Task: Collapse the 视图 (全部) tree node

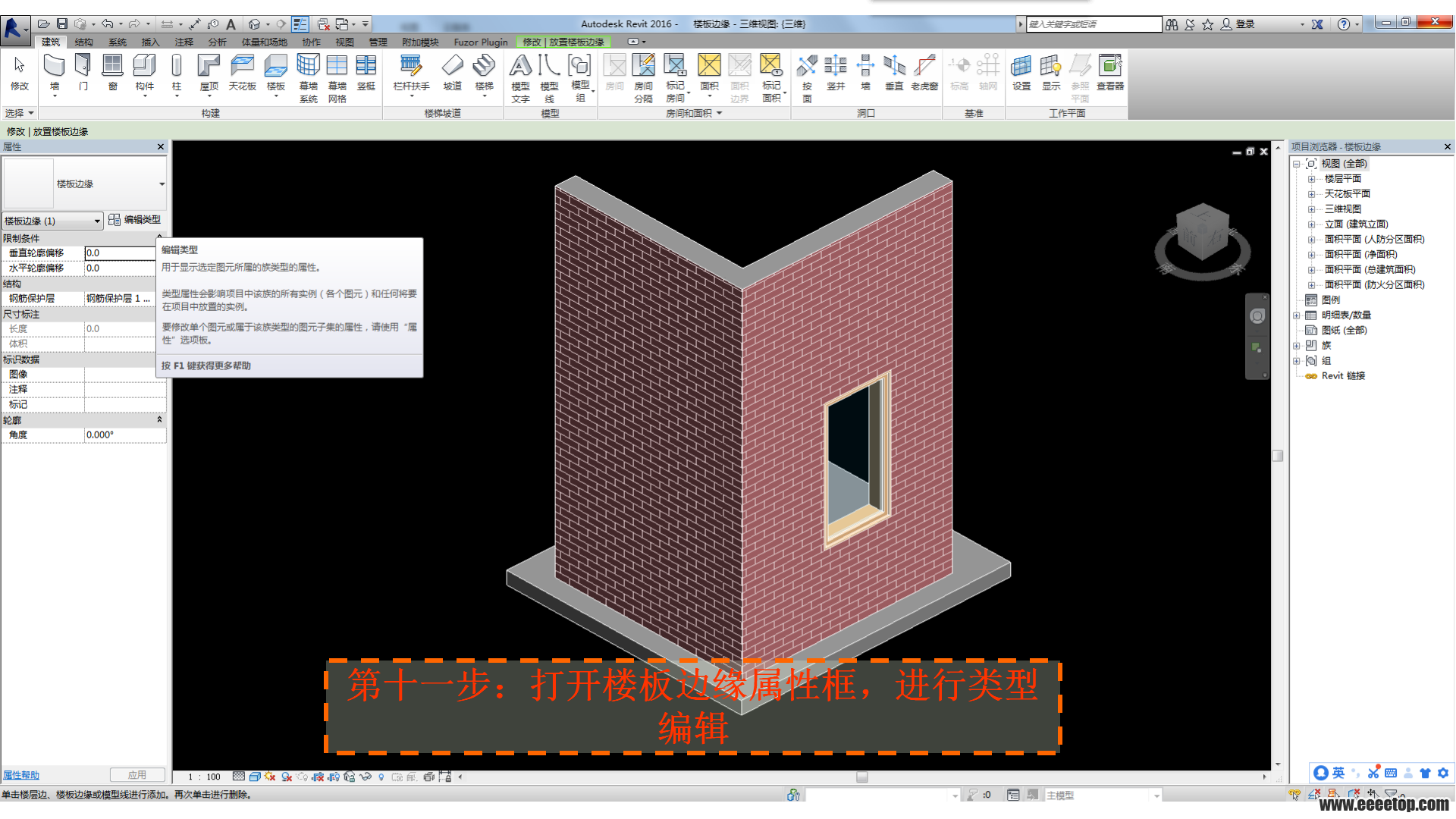Action: click(x=1297, y=164)
